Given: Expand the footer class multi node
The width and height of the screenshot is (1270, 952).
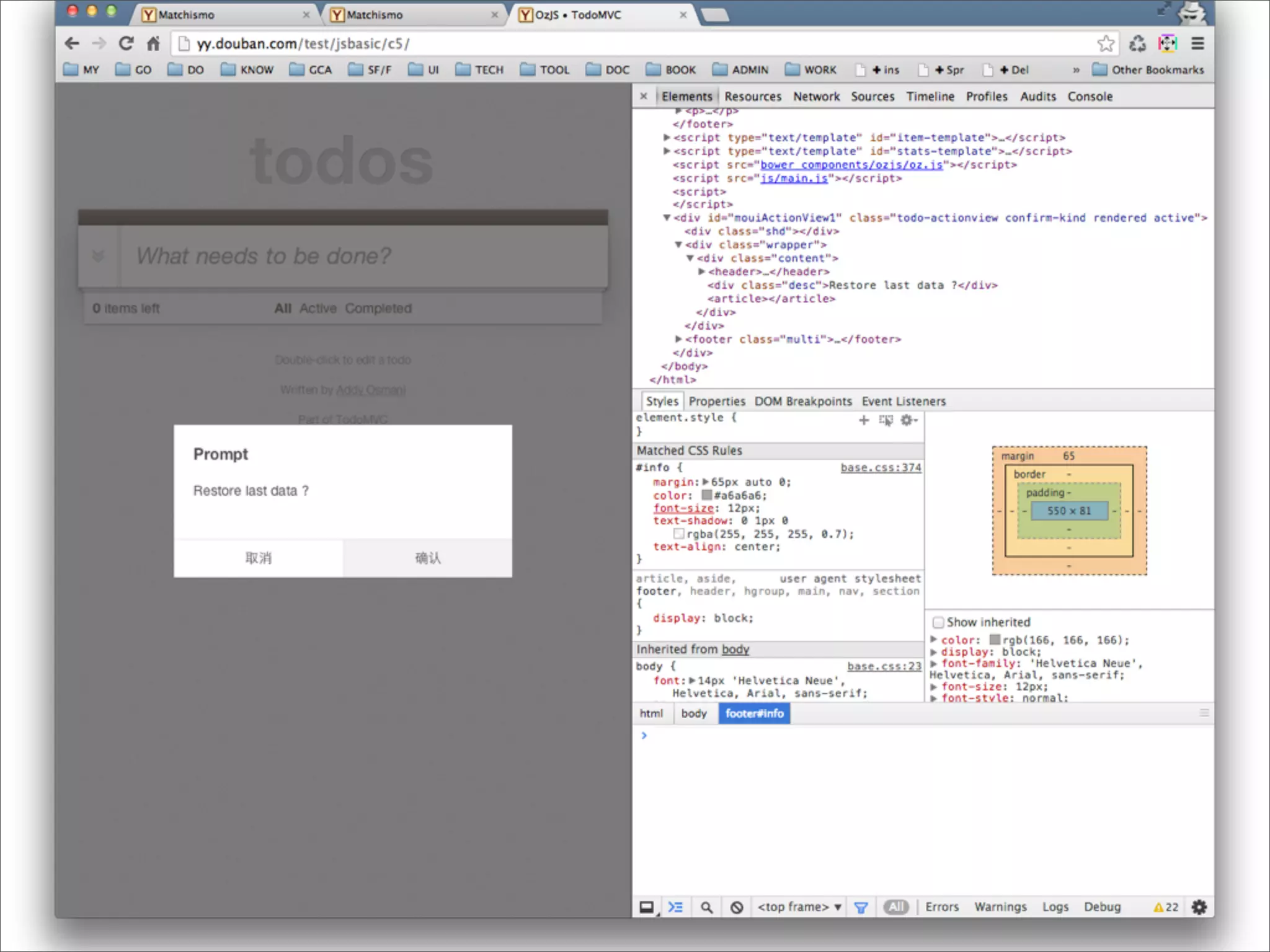Looking at the screenshot, I should [678, 340].
